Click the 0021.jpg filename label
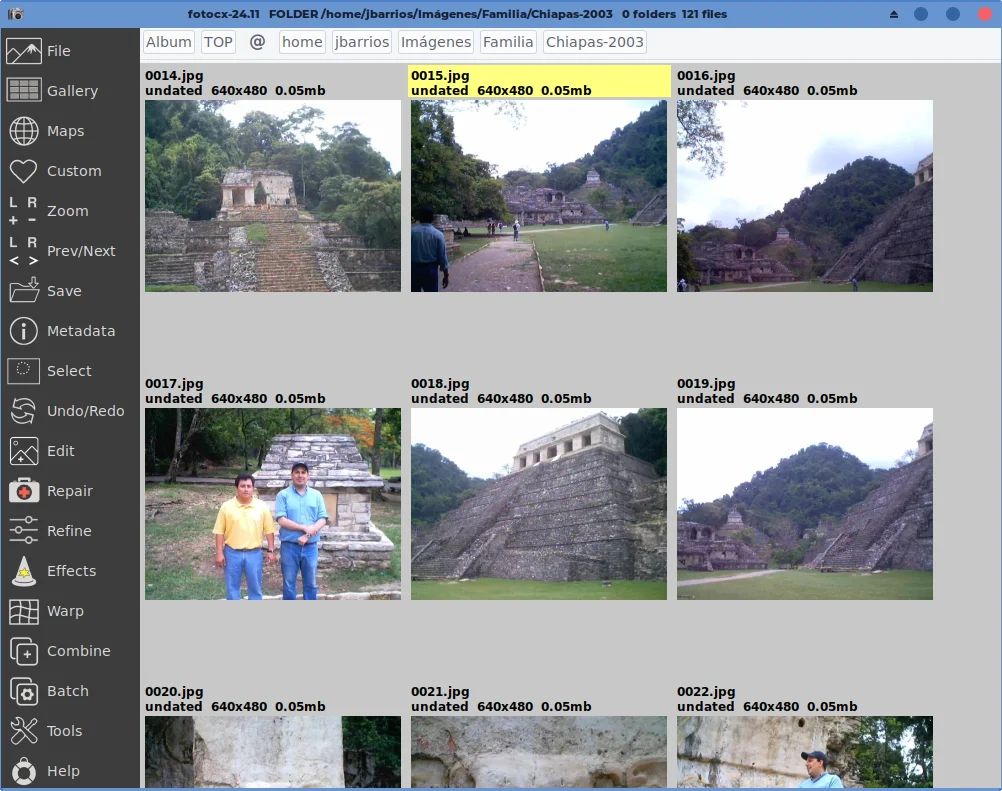 (x=440, y=691)
